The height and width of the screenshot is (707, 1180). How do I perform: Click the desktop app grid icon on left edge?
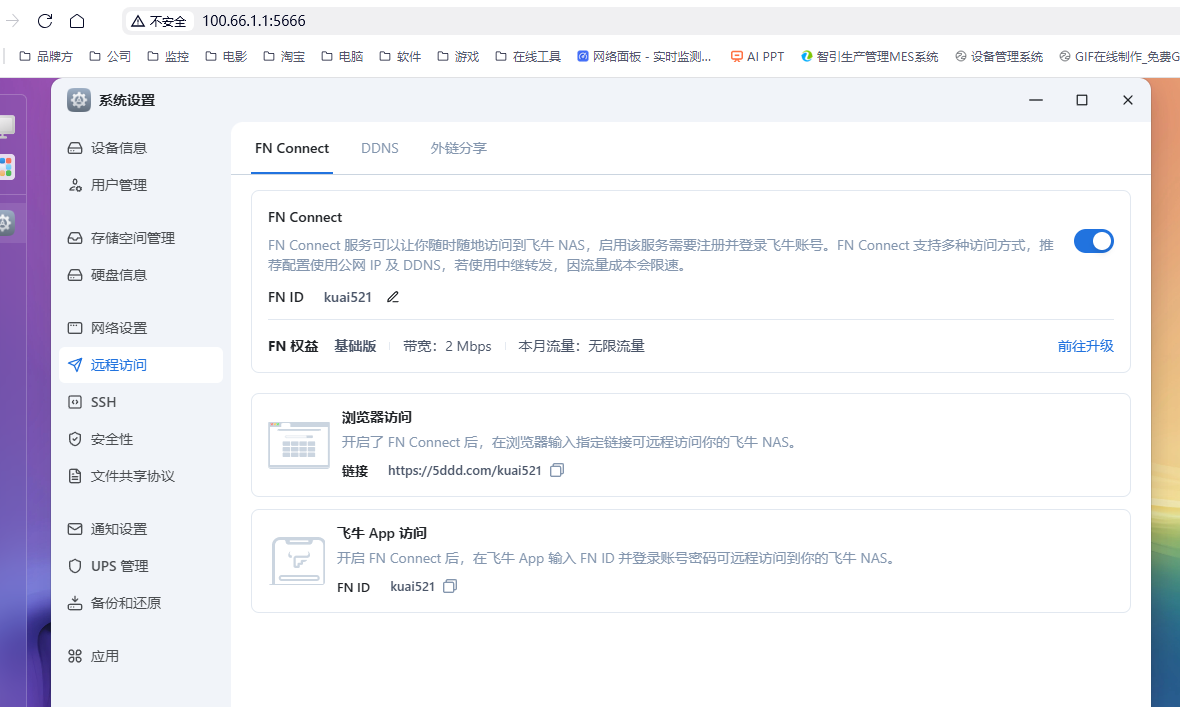click(x=6, y=167)
